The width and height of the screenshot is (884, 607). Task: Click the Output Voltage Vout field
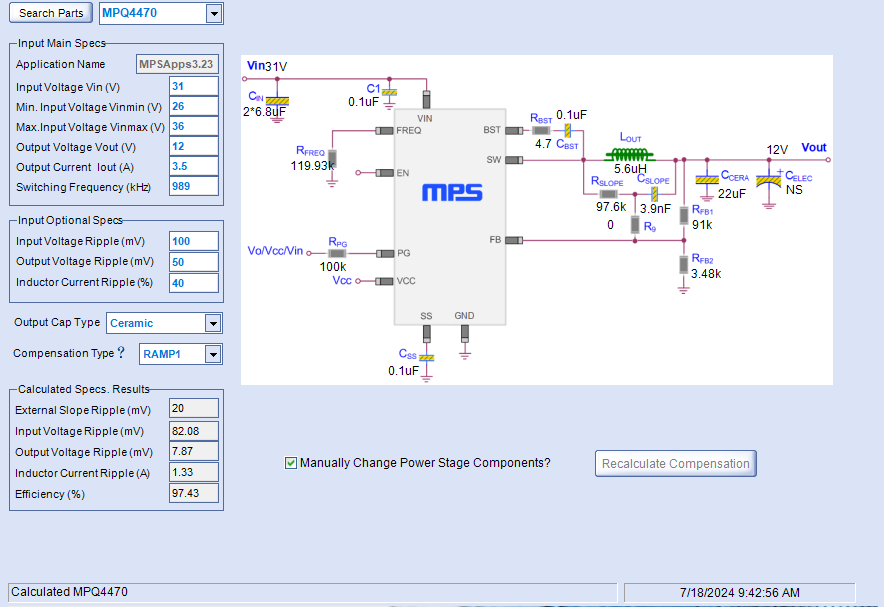[x=193, y=147]
